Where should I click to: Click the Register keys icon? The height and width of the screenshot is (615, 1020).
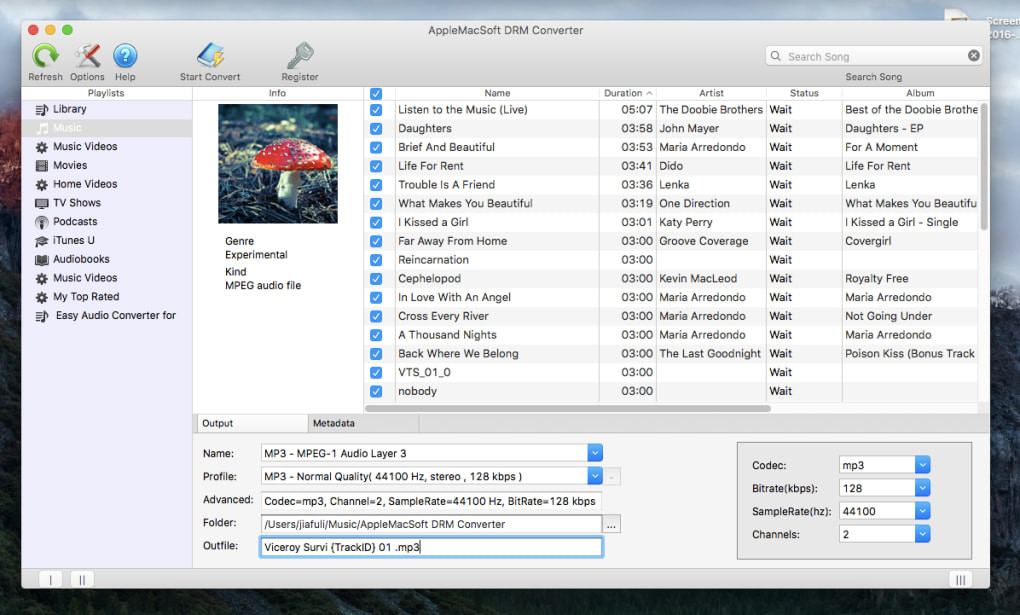[300, 57]
